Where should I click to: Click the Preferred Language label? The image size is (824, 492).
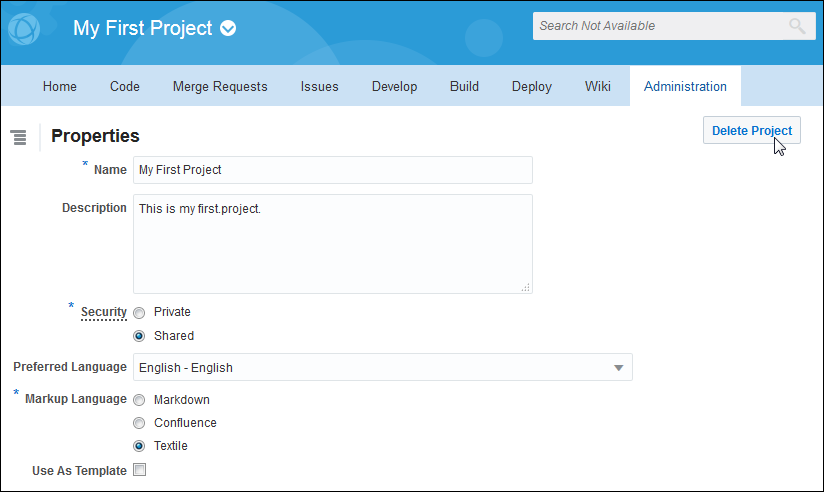point(70,367)
